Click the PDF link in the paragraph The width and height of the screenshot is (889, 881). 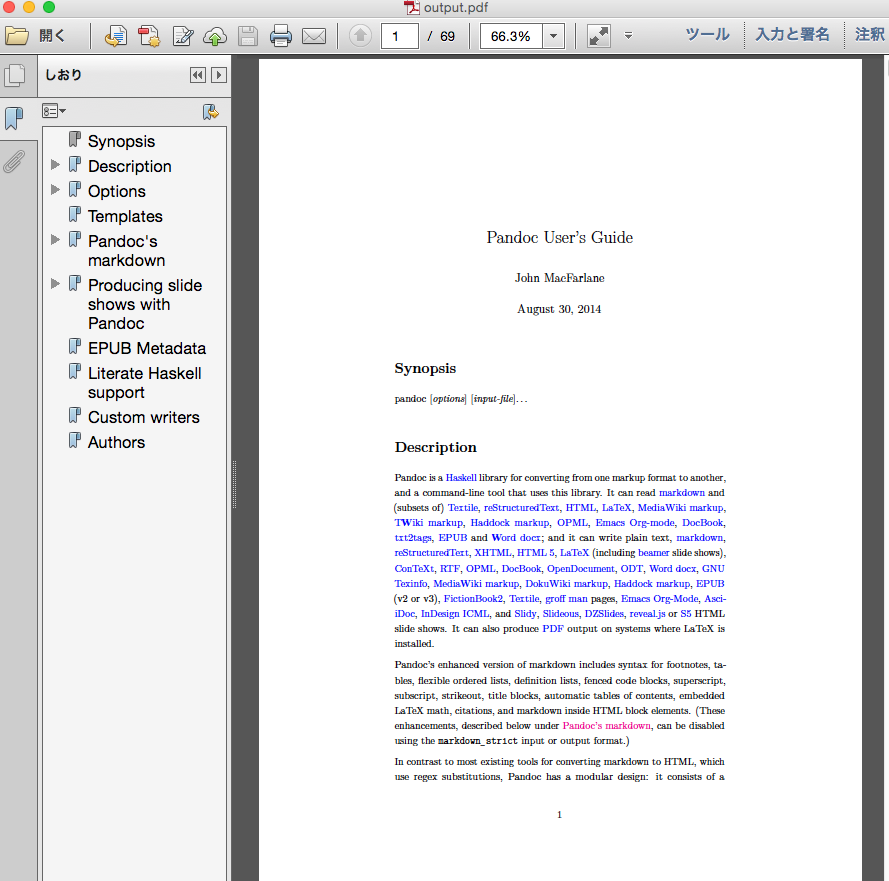point(553,629)
